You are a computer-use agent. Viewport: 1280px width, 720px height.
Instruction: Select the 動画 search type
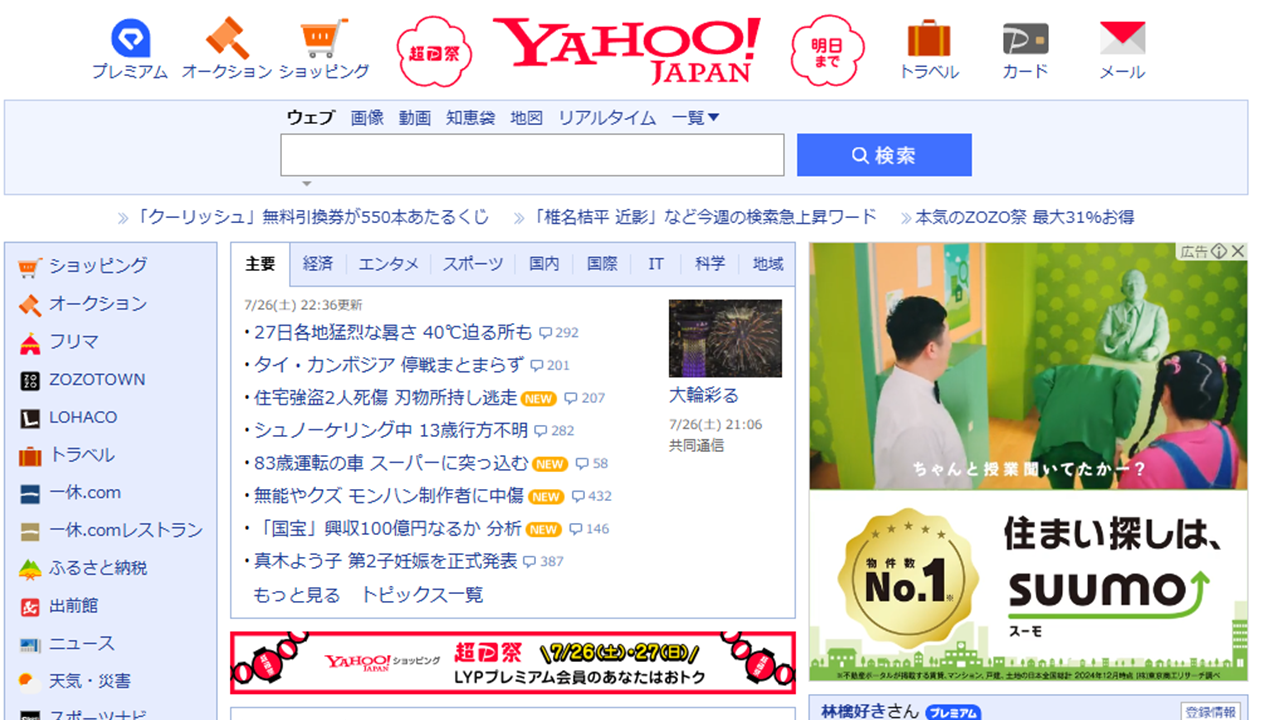tap(415, 118)
